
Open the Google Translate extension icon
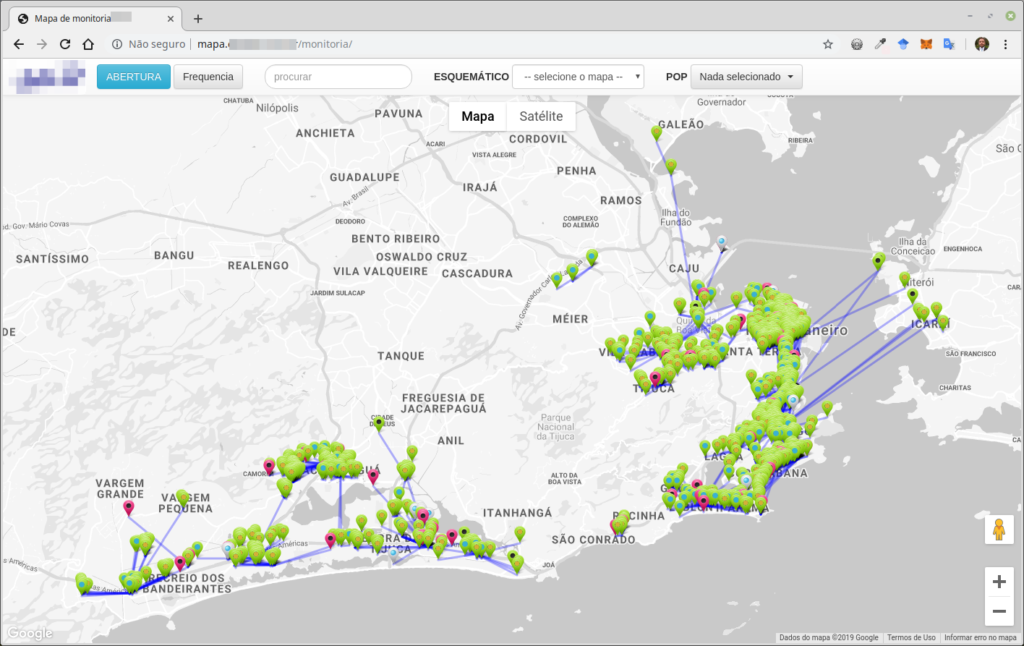click(948, 44)
